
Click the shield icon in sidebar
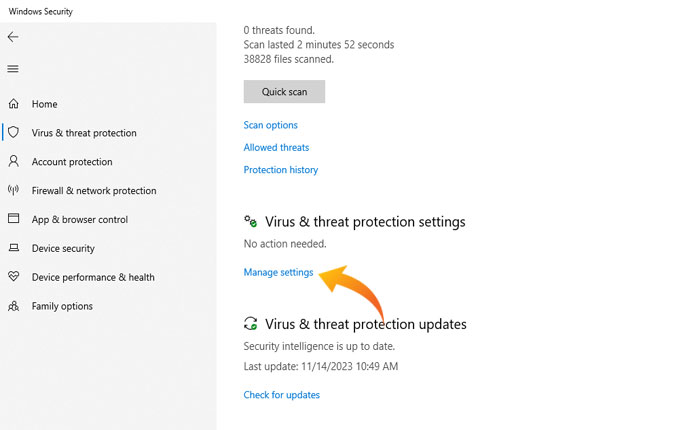click(14, 133)
